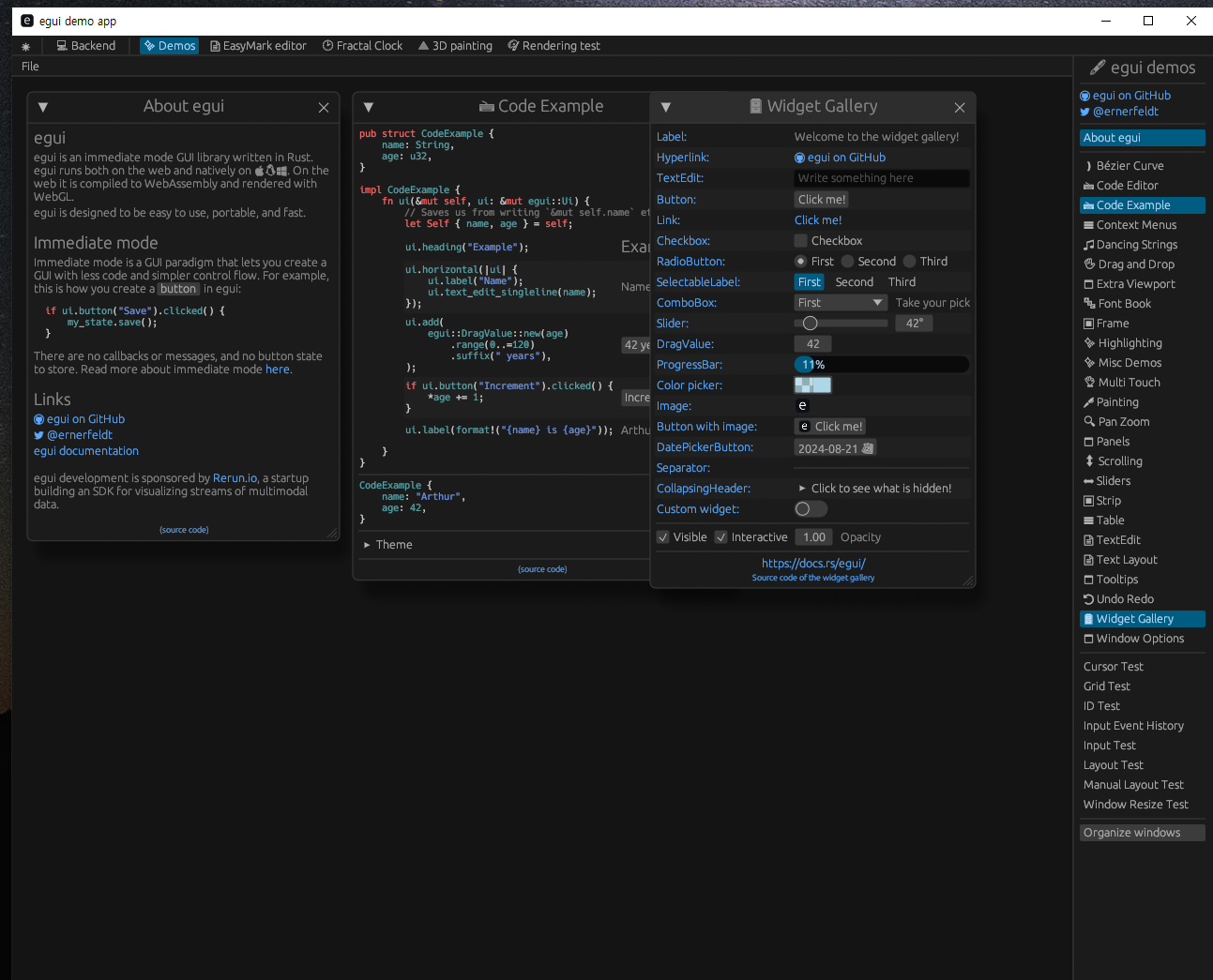
Task: Click the Dancing Strings music note icon
Action: click(x=1089, y=245)
